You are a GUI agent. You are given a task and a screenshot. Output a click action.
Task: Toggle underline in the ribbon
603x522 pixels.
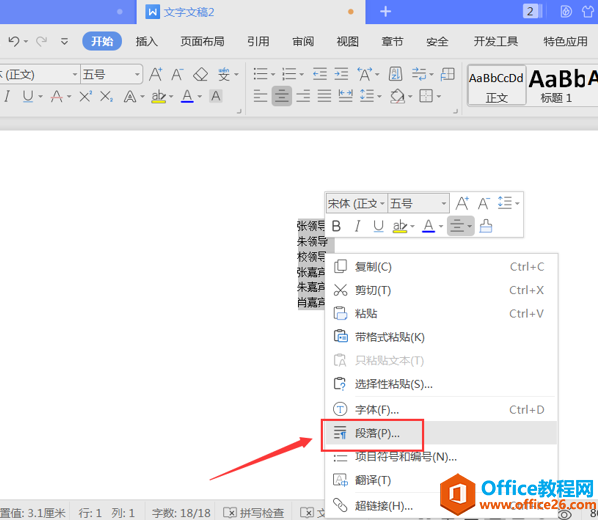pyautogui.click(x=28, y=96)
